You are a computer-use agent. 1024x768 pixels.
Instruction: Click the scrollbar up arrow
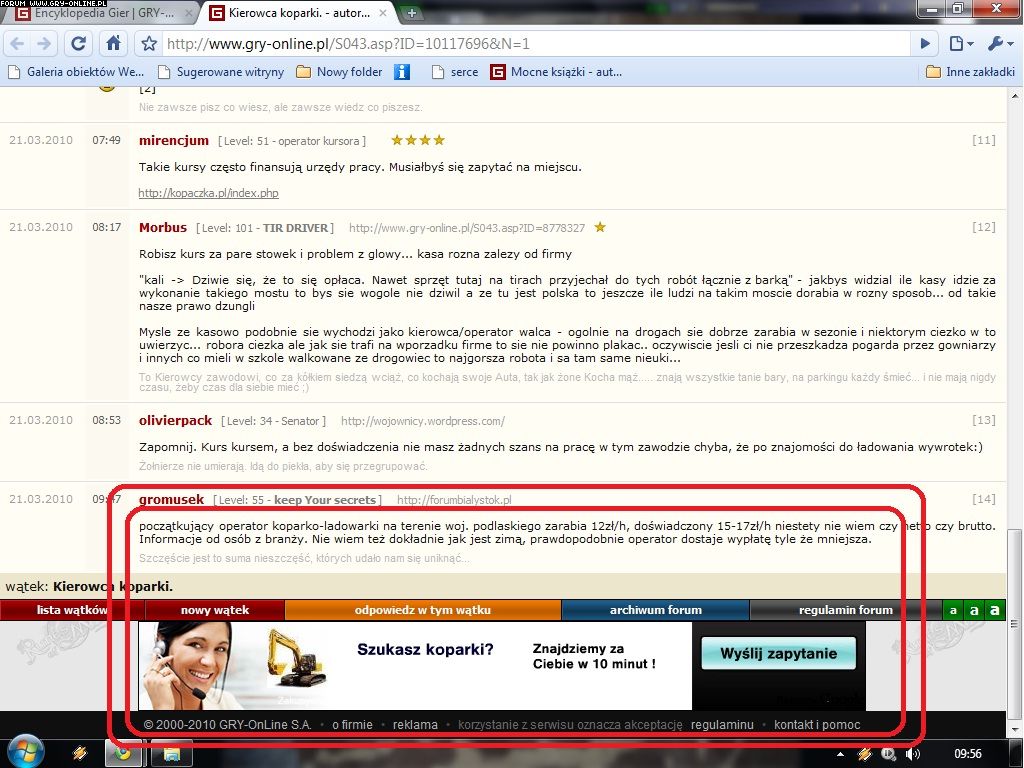click(1016, 97)
